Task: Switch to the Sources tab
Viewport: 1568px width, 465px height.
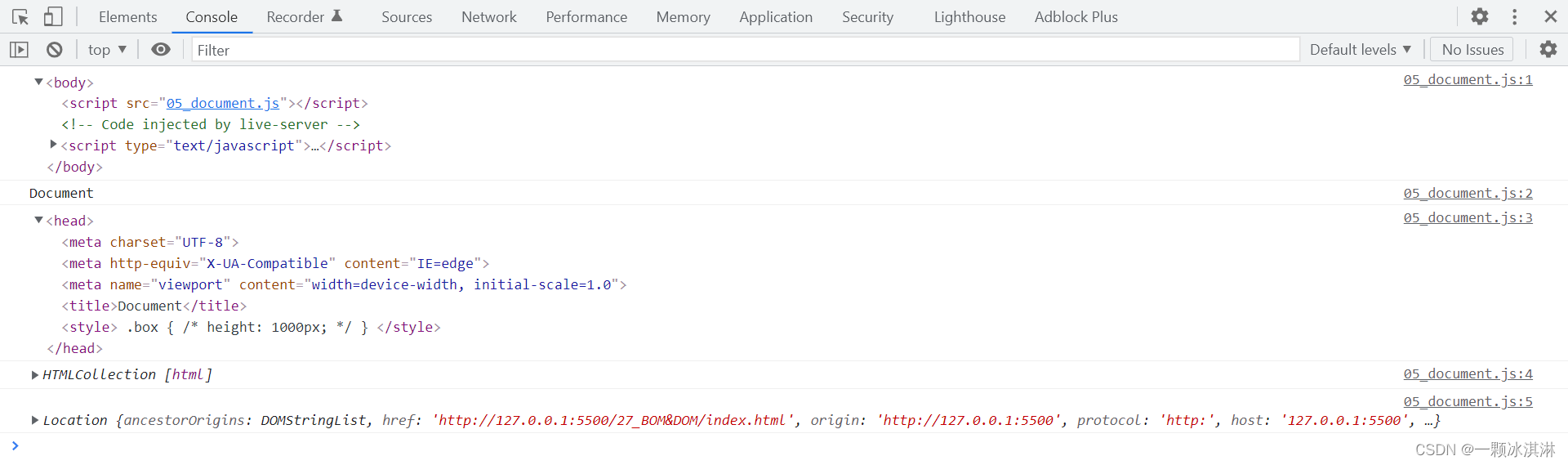Action: [x=407, y=17]
